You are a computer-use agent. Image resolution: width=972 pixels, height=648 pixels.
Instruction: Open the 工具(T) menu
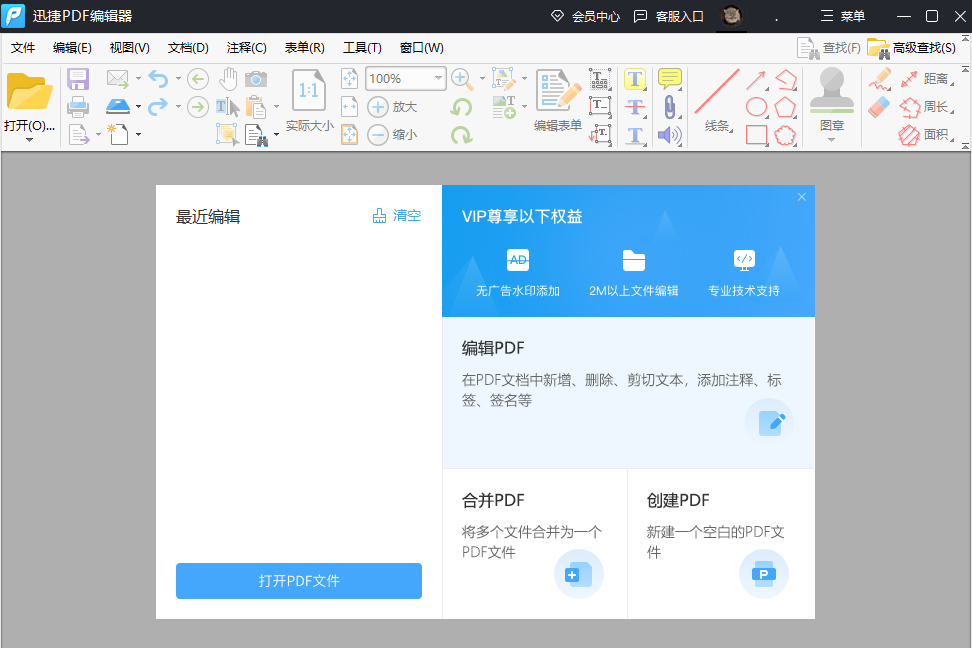(x=363, y=48)
